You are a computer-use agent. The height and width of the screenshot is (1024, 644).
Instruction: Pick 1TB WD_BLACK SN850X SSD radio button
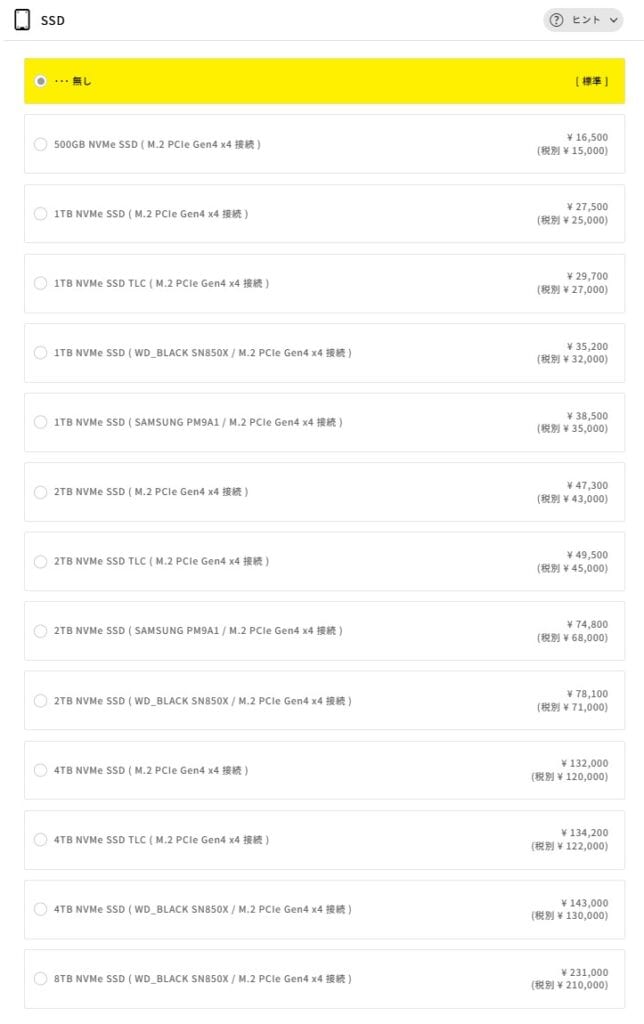(40, 353)
